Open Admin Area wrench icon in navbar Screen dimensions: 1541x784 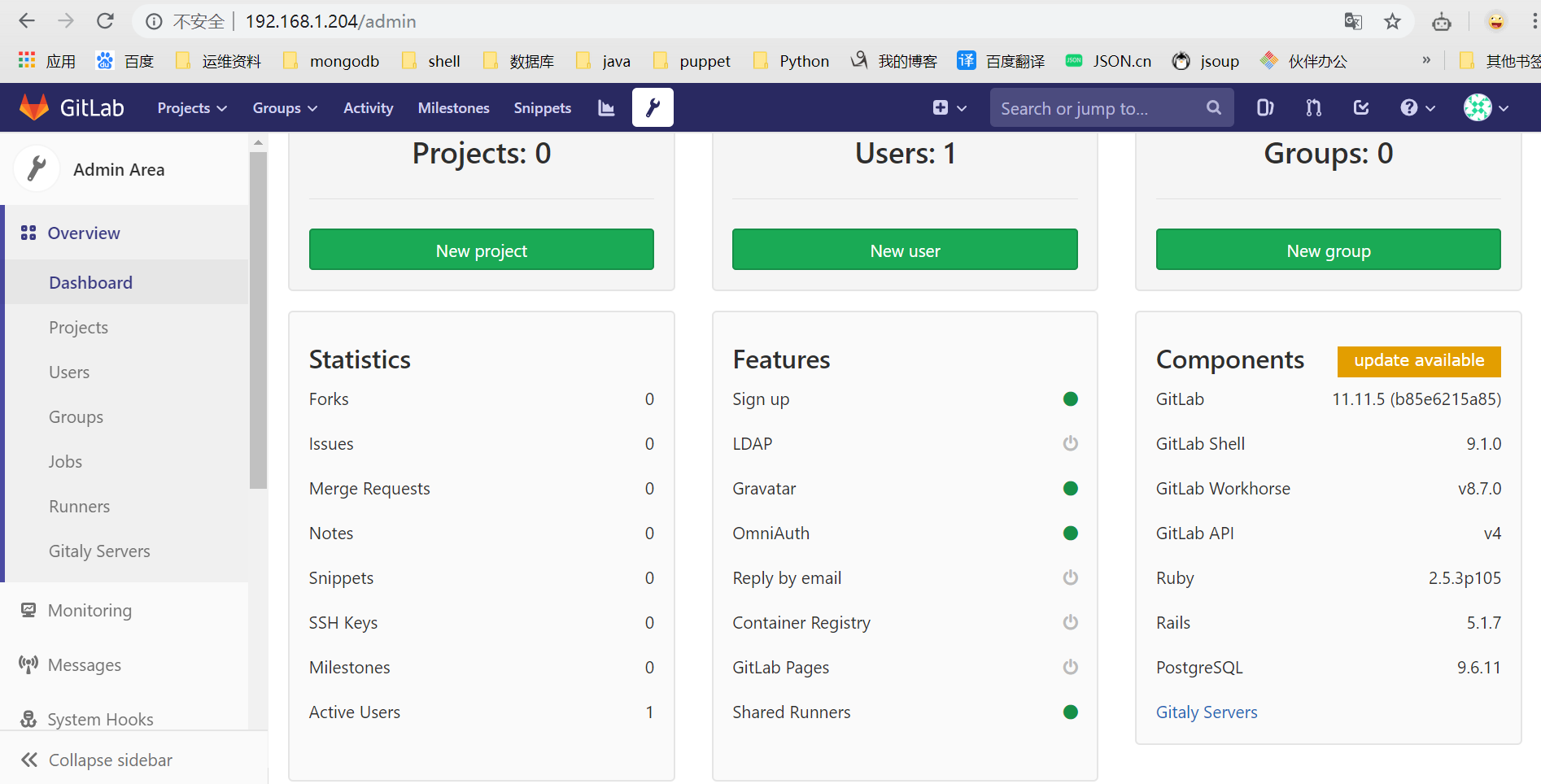point(653,107)
